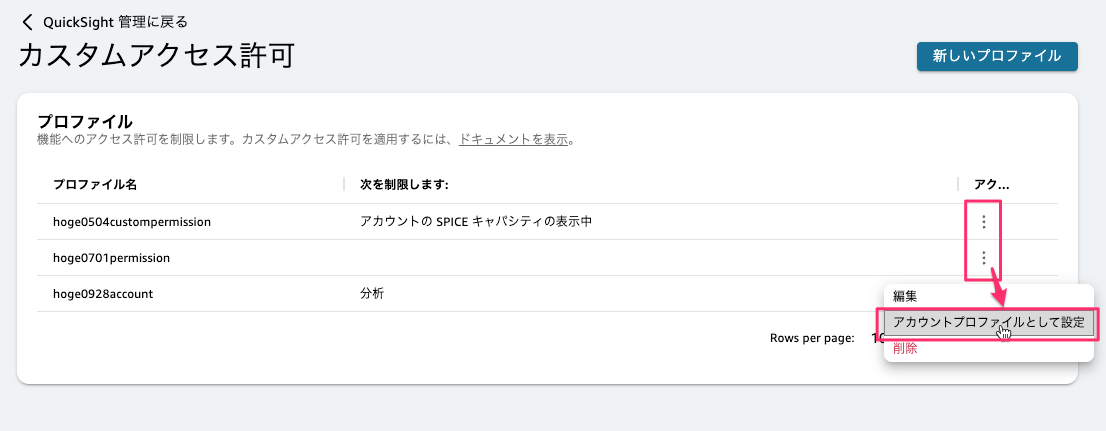Select the hoge0504custompermission profile name

132,221
